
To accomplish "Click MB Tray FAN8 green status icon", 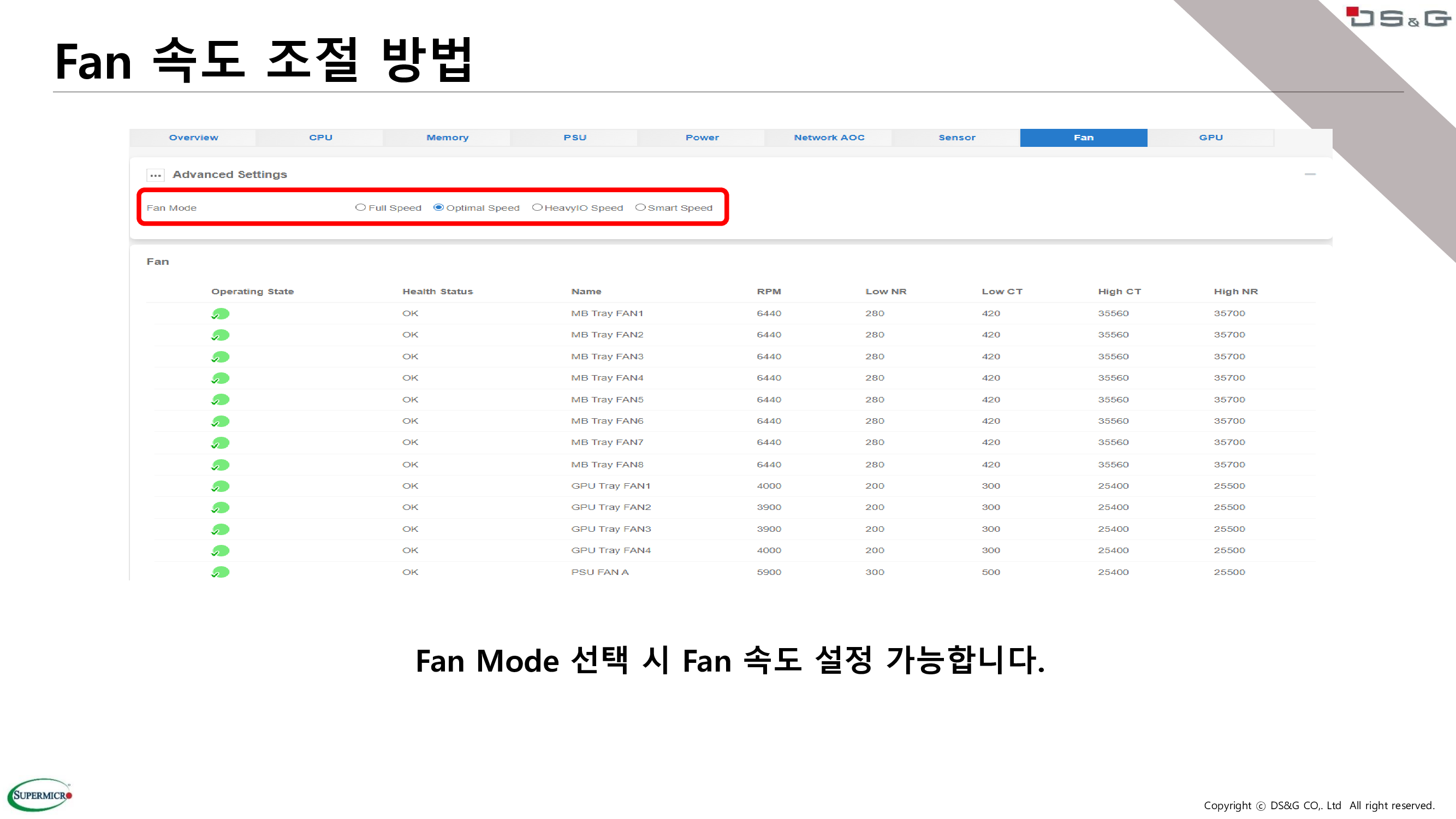I will click(220, 465).
